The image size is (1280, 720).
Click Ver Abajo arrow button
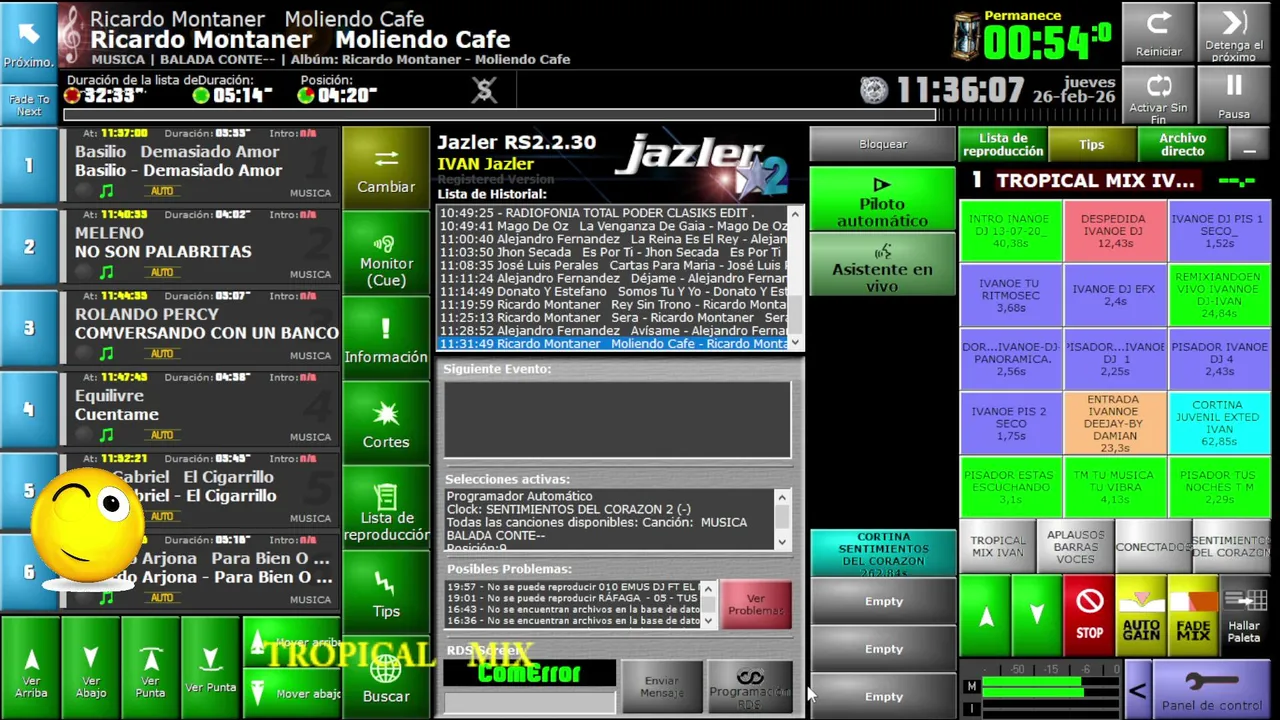[91, 667]
